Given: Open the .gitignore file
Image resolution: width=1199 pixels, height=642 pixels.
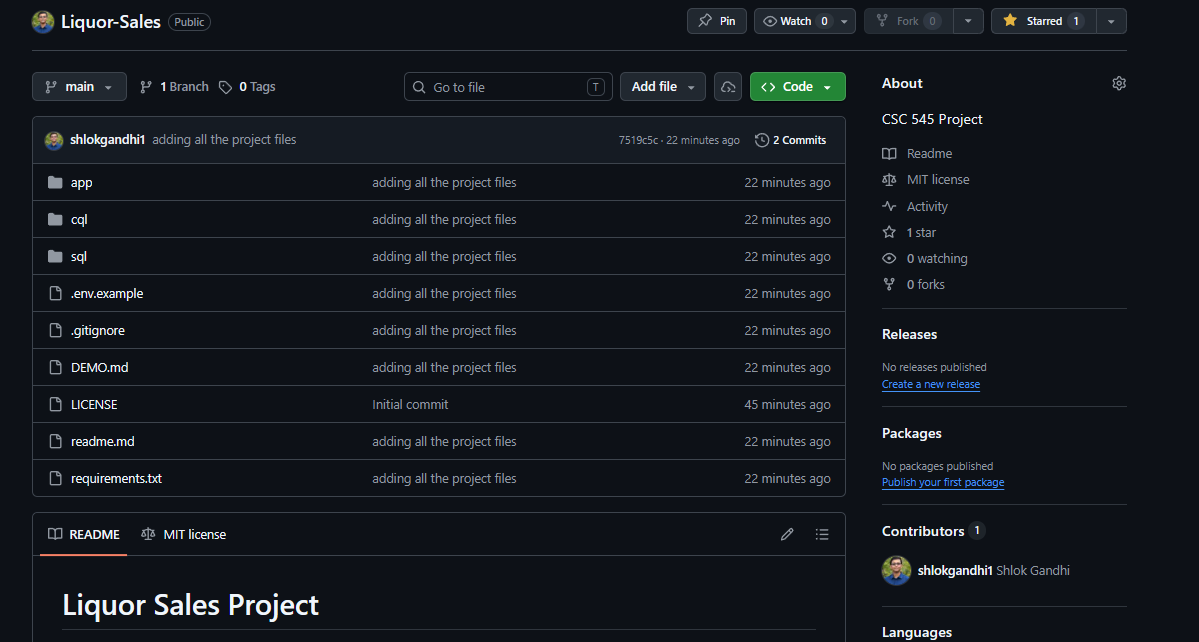Looking at the screenshot, I should [98, 331].
